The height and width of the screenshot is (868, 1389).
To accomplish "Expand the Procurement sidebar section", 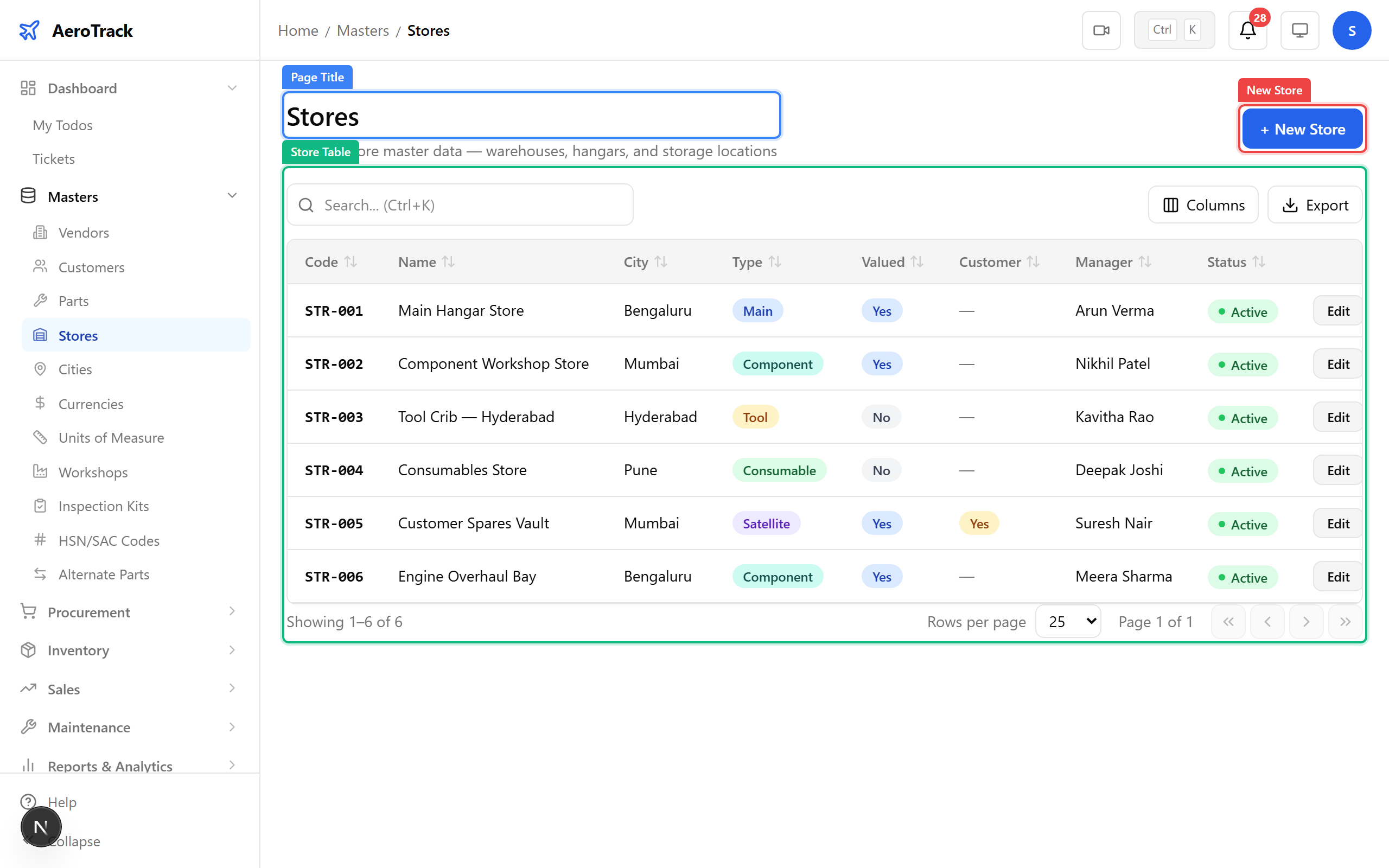I will (232, 612).
